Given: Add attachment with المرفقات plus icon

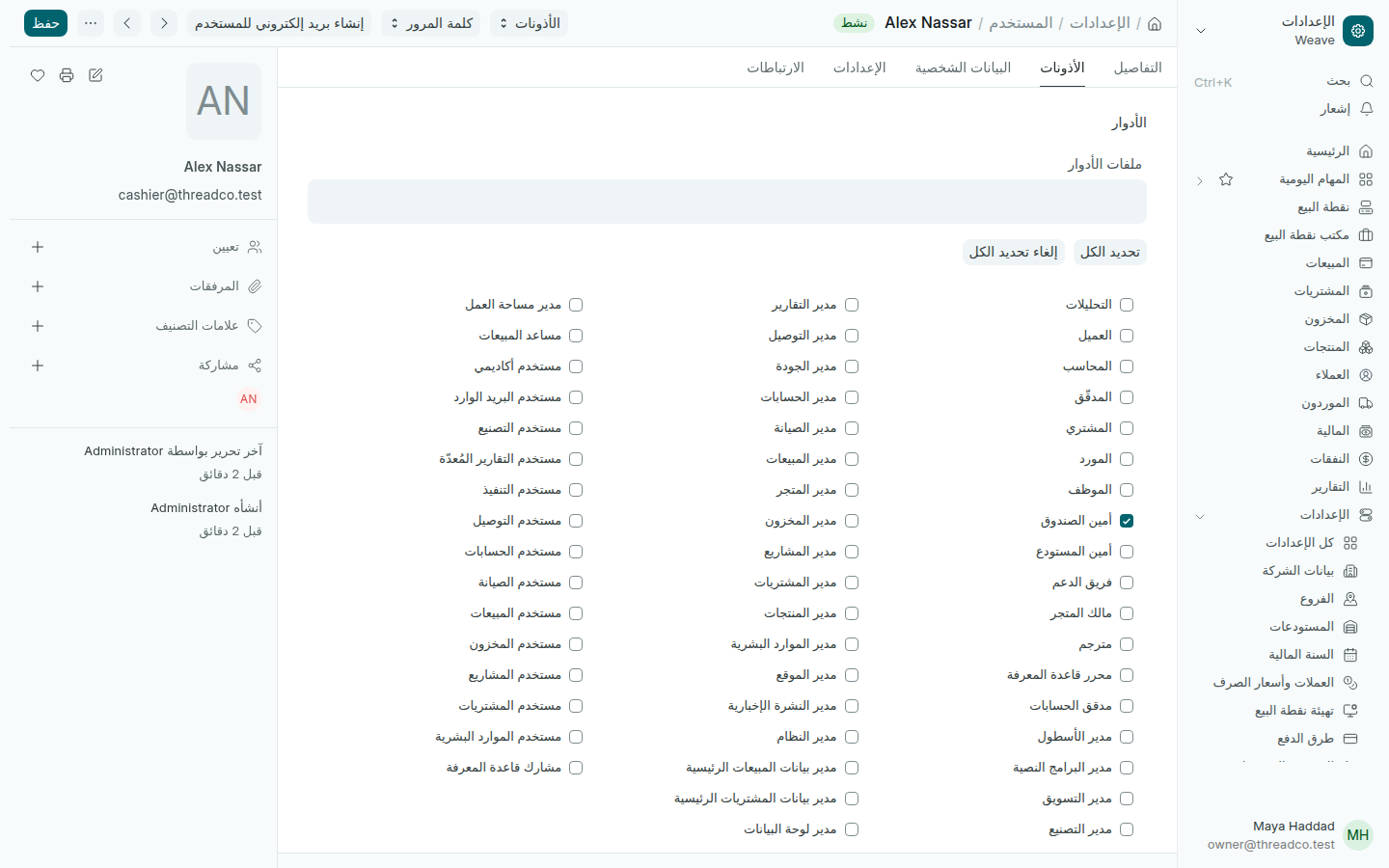Looking at the screenshot, I should 38,286.
